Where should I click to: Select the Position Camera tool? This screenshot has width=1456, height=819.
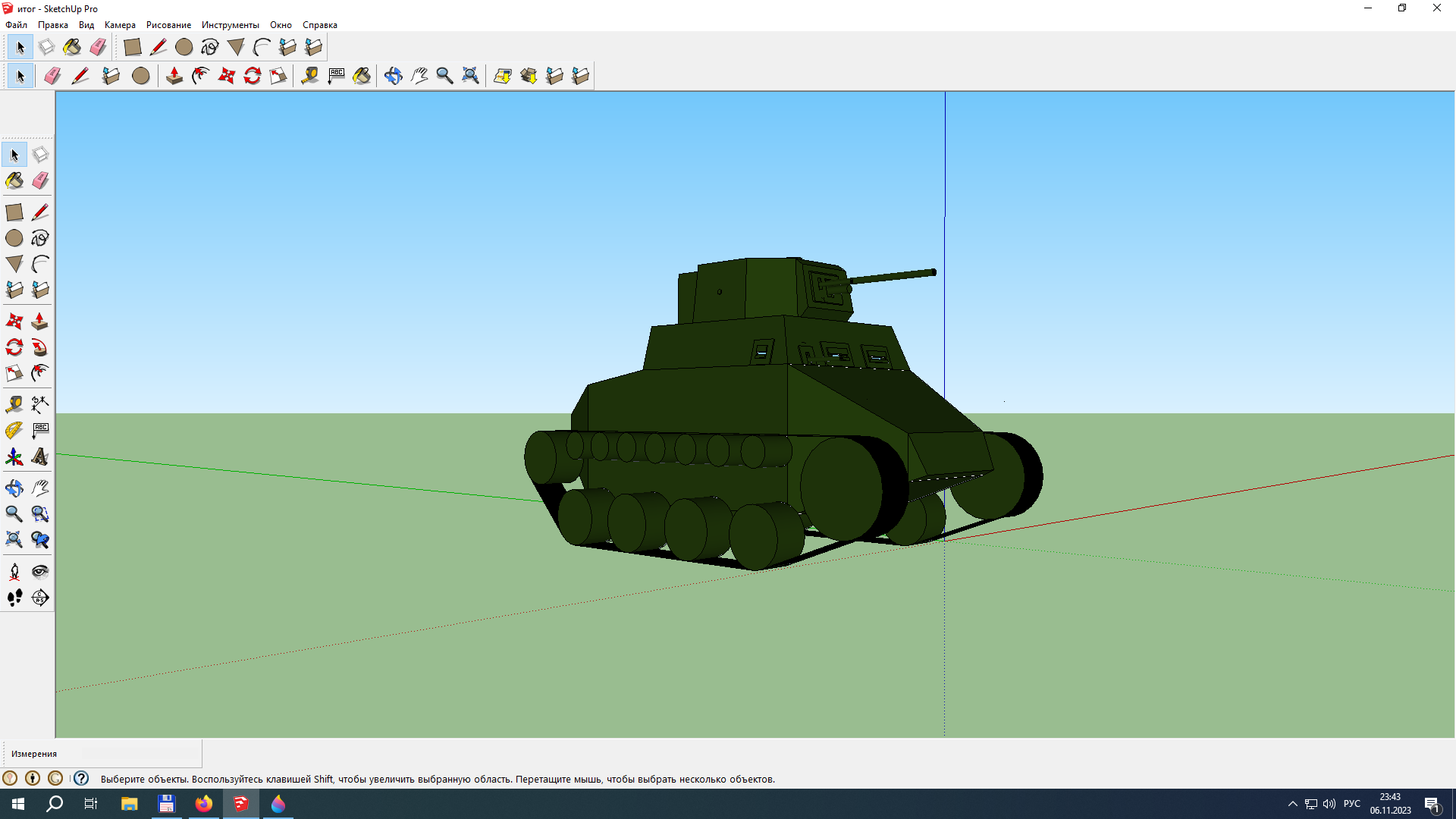tap(14, 572)
